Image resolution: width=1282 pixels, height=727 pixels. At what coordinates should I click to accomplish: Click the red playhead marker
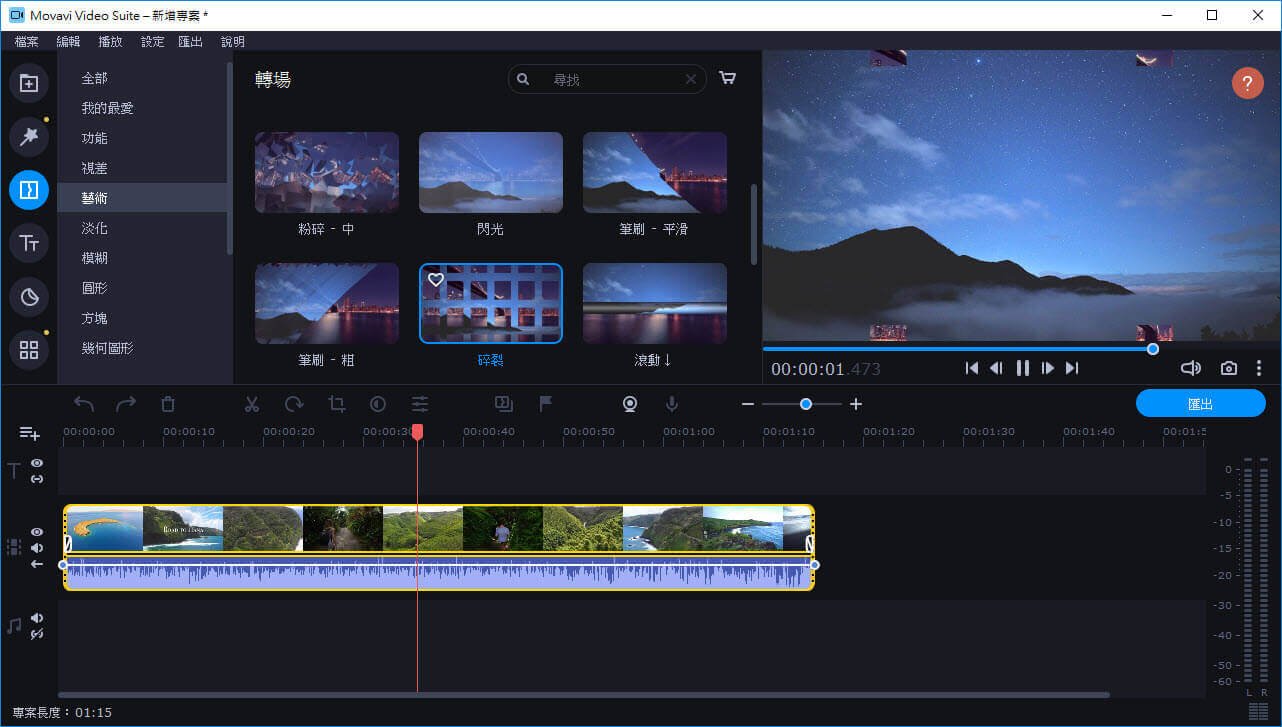pyautogui.click(x=417, y=432)
